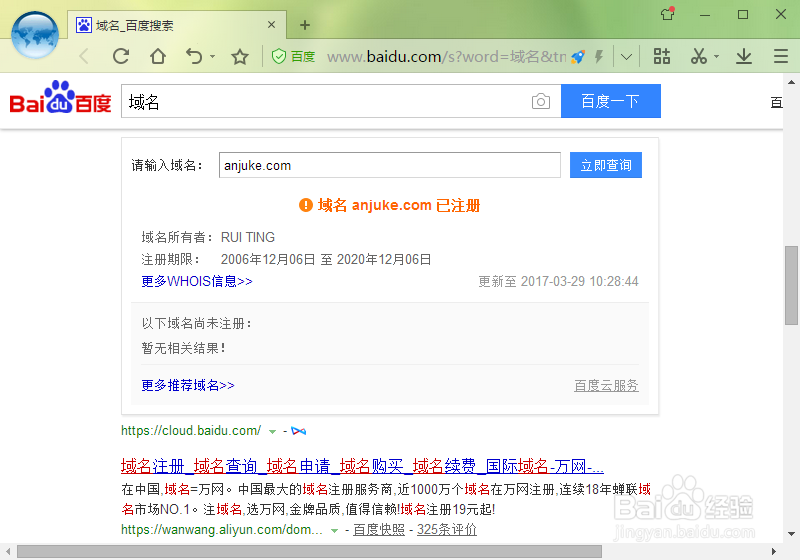The width and height of the screenshot is (800, 560).
Task: Expand the dropdown arrow next to cloud.baidu.com
Action: [x=272, y=431]
